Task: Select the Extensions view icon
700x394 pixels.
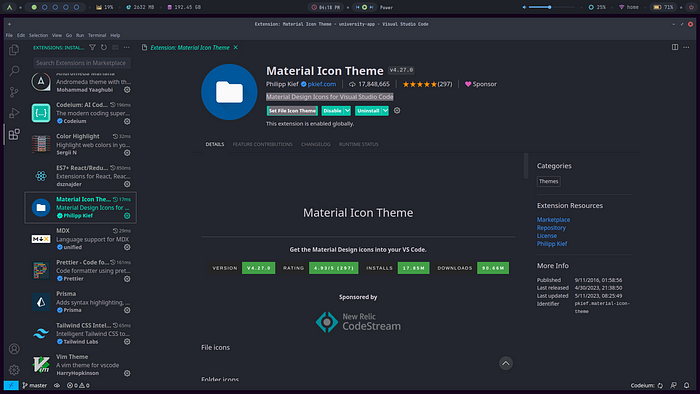Action: (x=14, y=134)
